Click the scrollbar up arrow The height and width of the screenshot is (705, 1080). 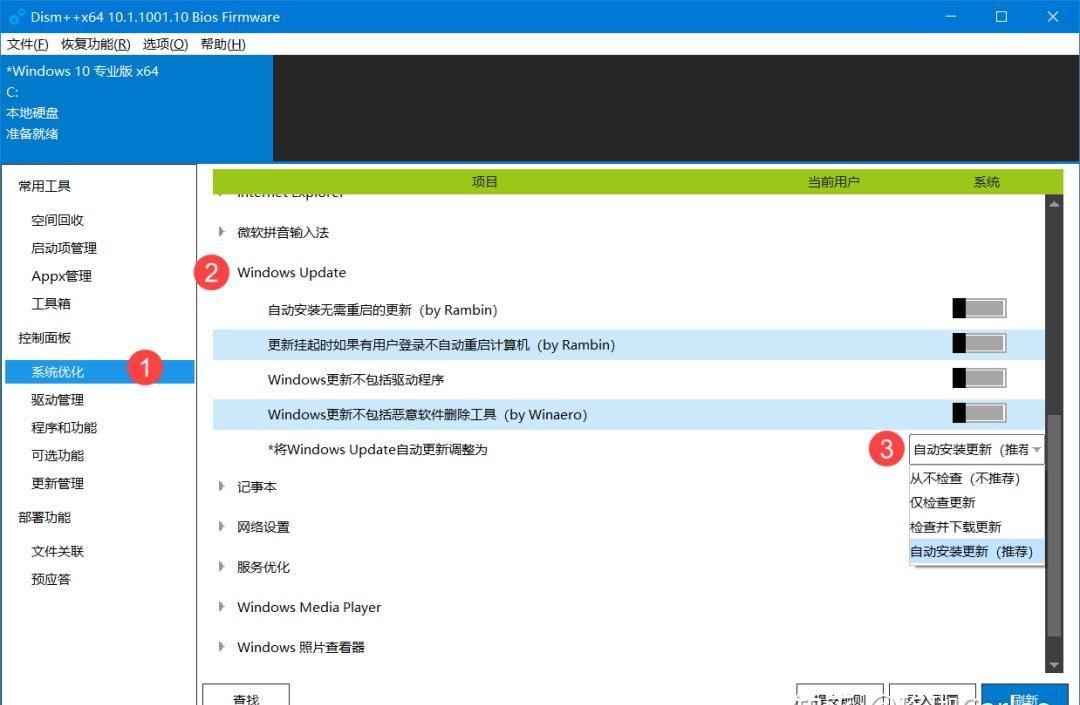point(1054,204)
